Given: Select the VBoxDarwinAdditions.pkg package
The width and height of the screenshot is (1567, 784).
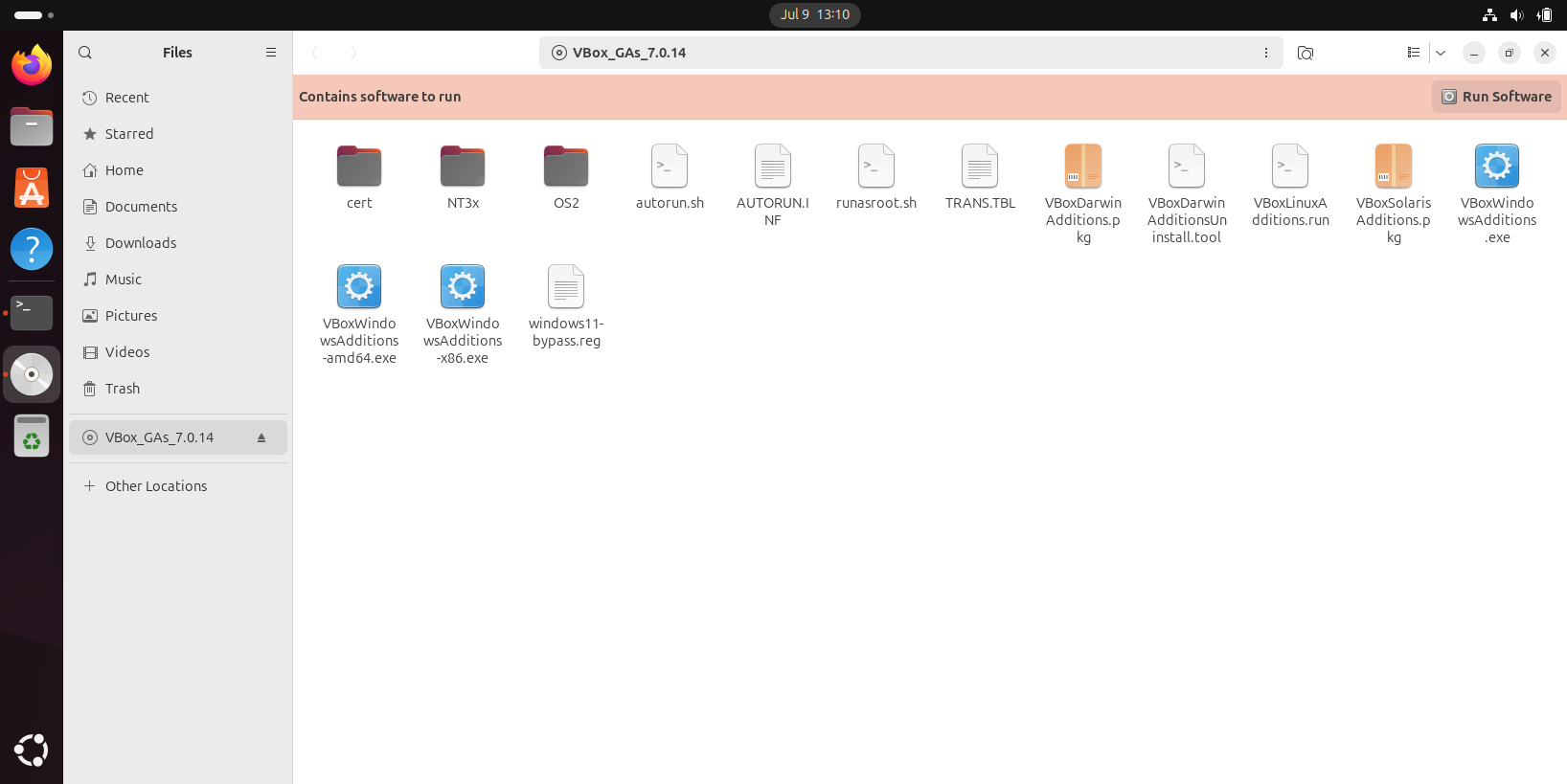Looking at the screenshot, I should [x=1083, y=194].
